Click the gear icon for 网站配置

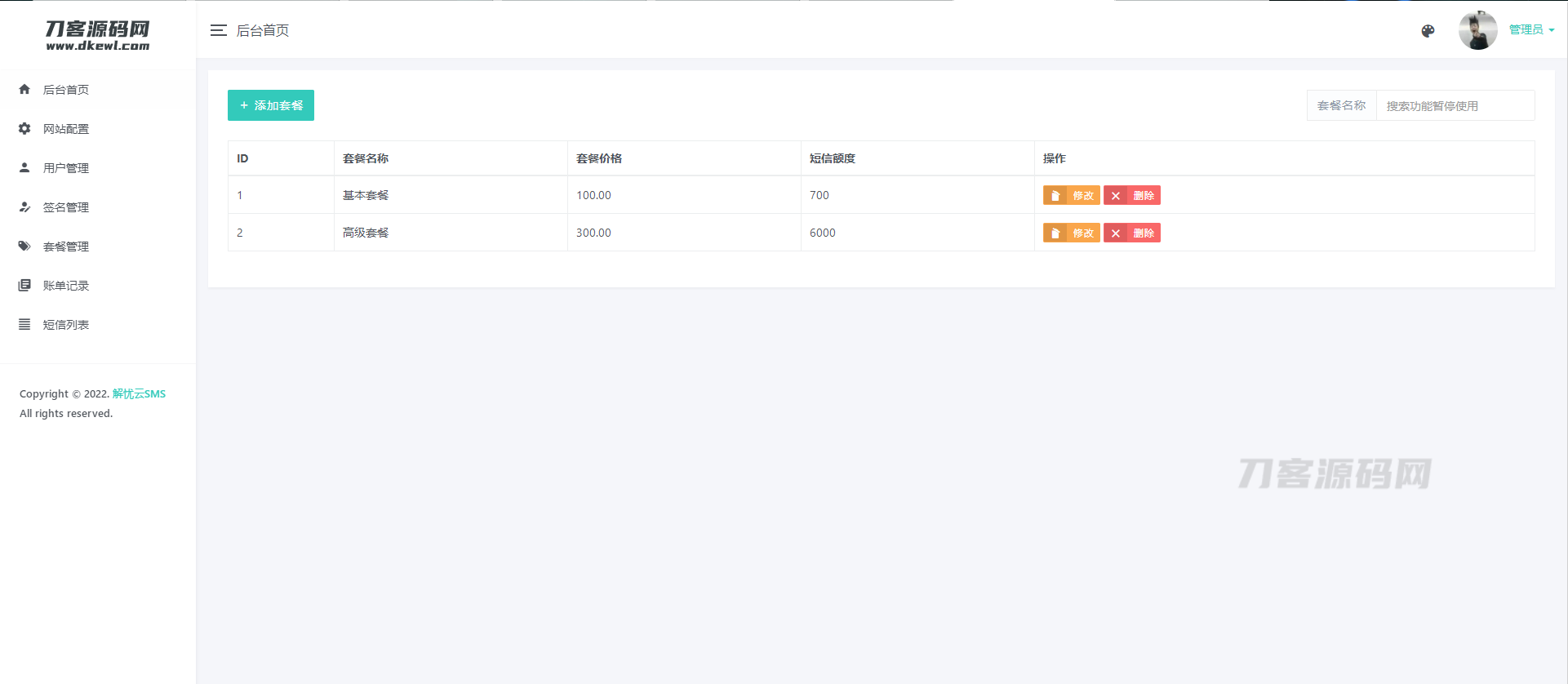pyautogui.click(x=24, y=128)
